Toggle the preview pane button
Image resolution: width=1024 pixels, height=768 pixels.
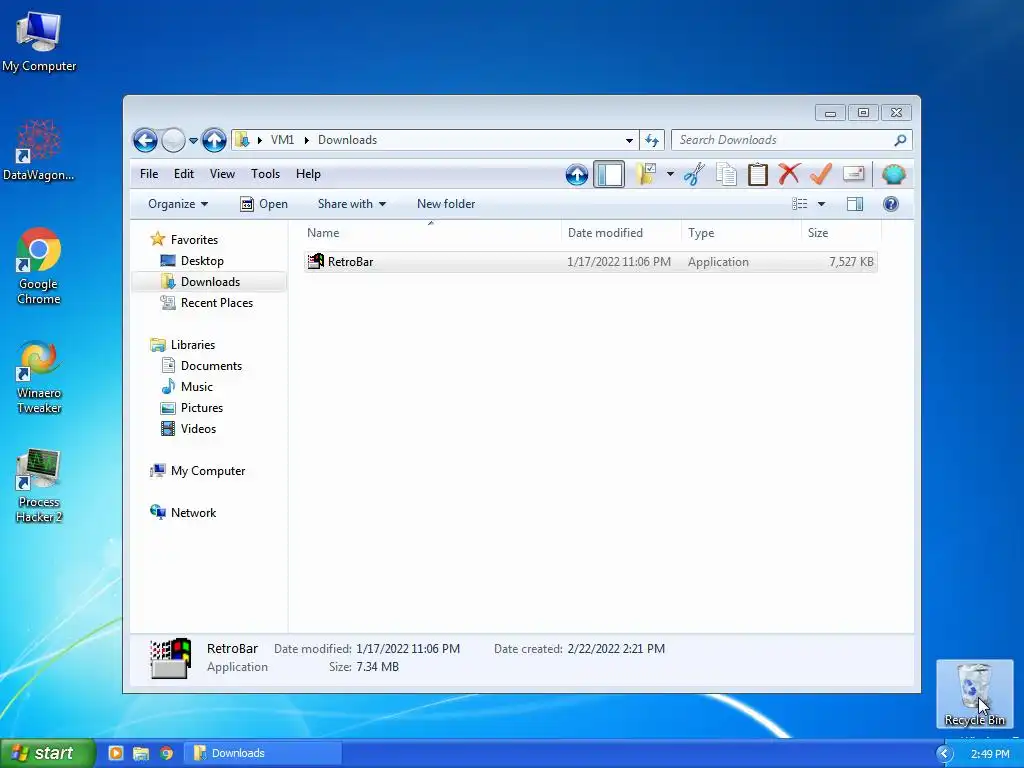(854, 204)
